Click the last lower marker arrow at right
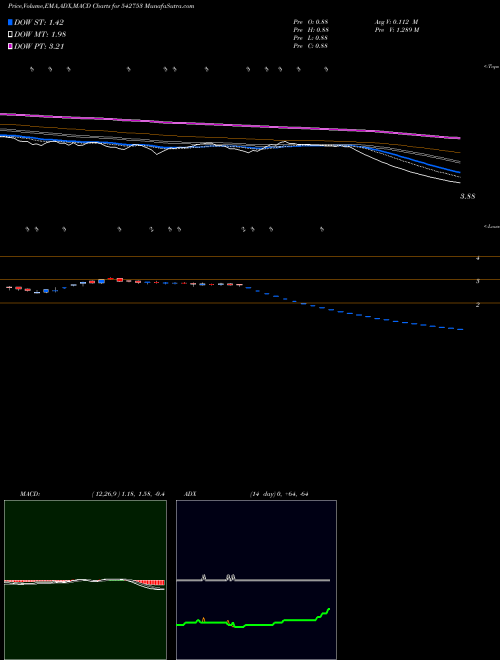 (322, 229)
